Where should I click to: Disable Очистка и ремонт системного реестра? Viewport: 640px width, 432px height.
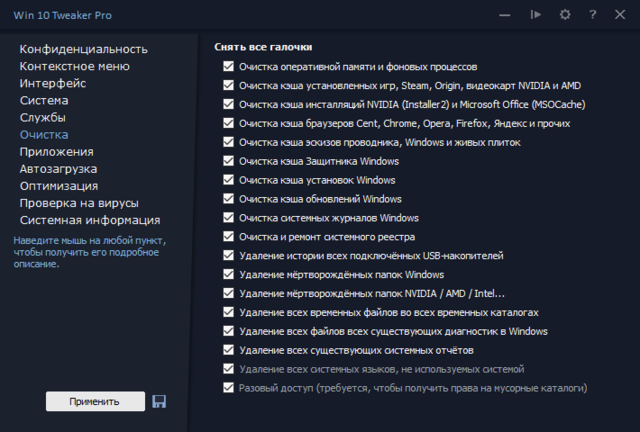pos(229,237)
